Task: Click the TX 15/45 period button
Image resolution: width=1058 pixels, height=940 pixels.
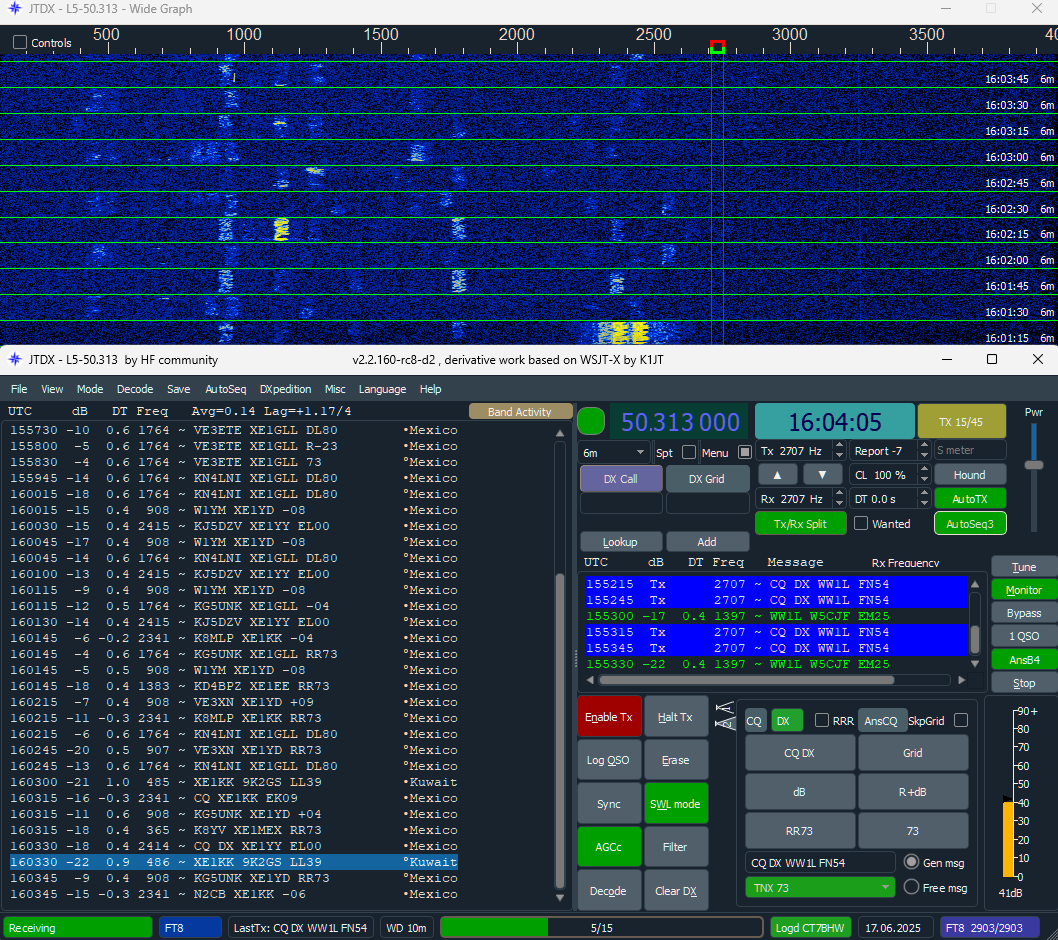Action: tap(961, 422)
